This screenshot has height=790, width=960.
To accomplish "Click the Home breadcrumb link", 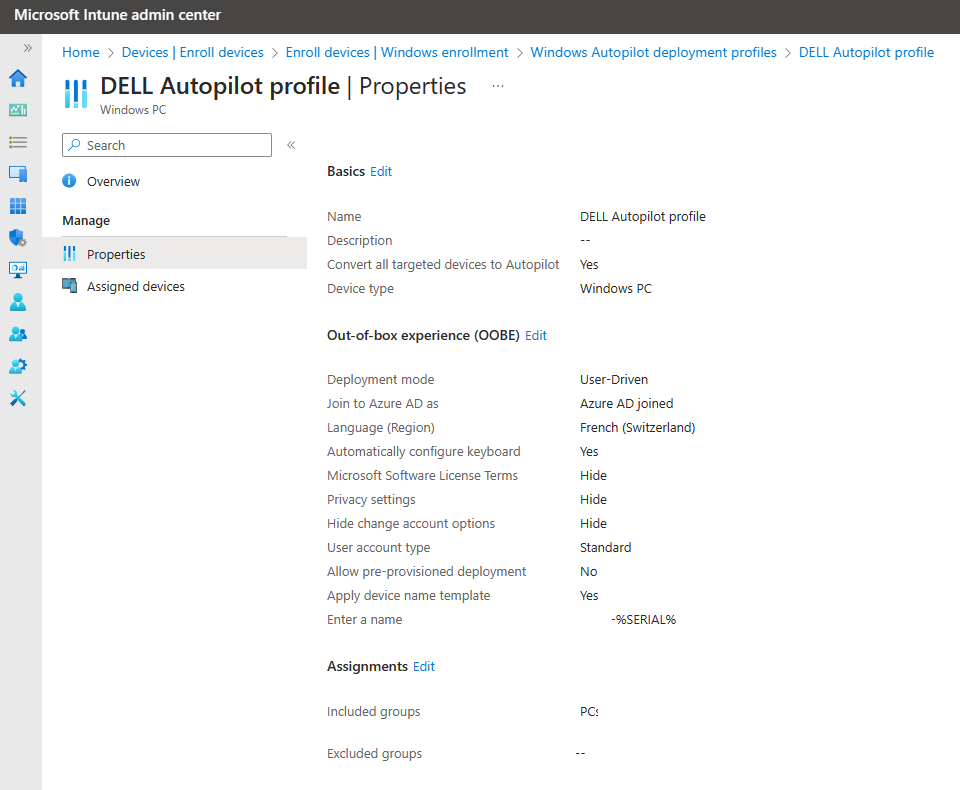I will (81, 53).
